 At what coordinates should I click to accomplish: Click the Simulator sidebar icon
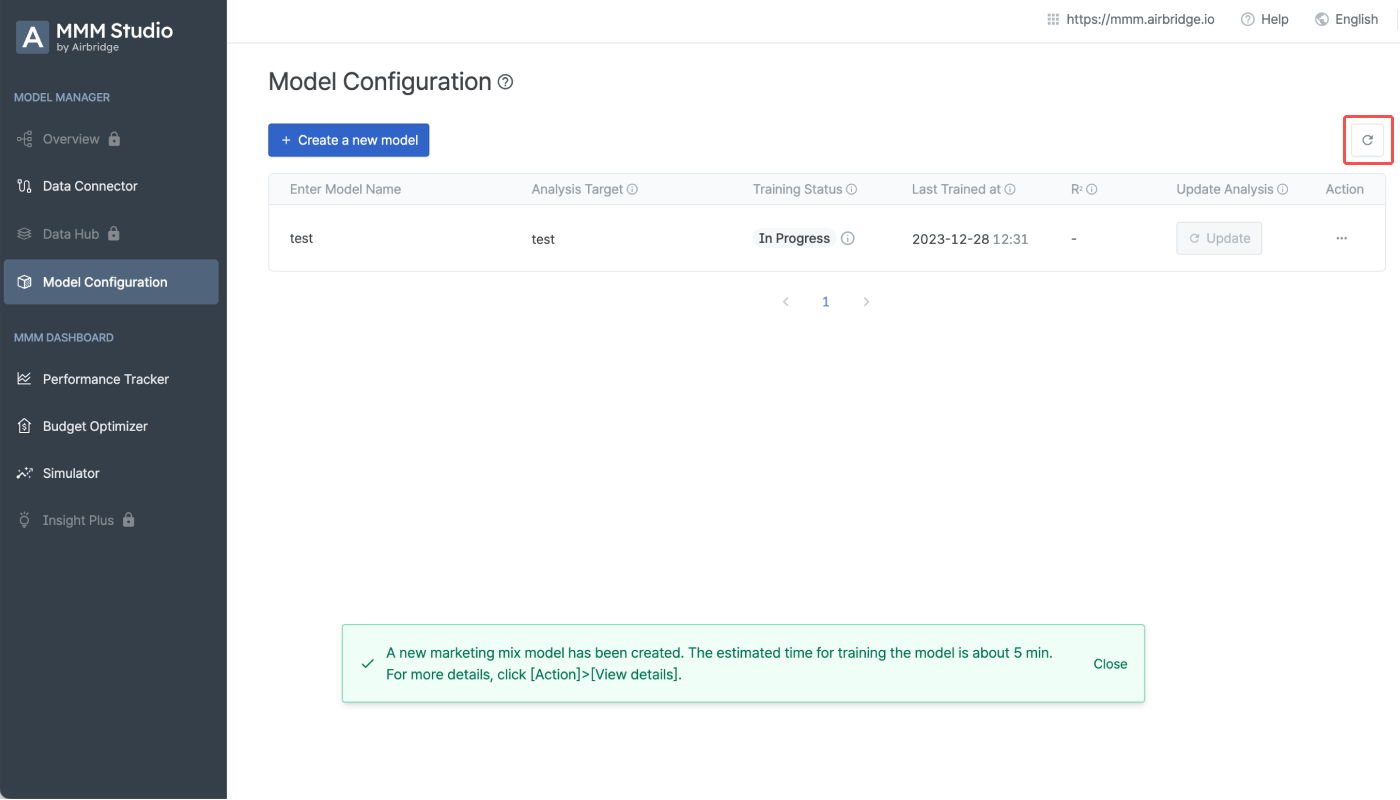25,473
